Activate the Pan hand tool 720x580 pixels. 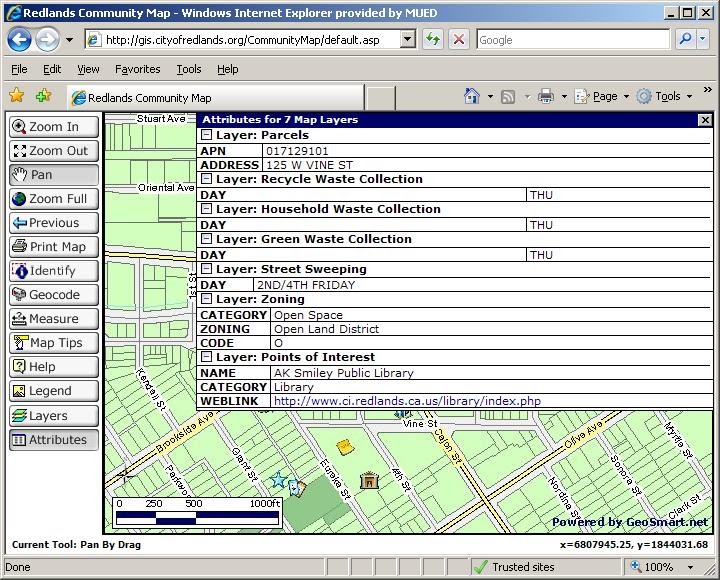pos(54,175)
